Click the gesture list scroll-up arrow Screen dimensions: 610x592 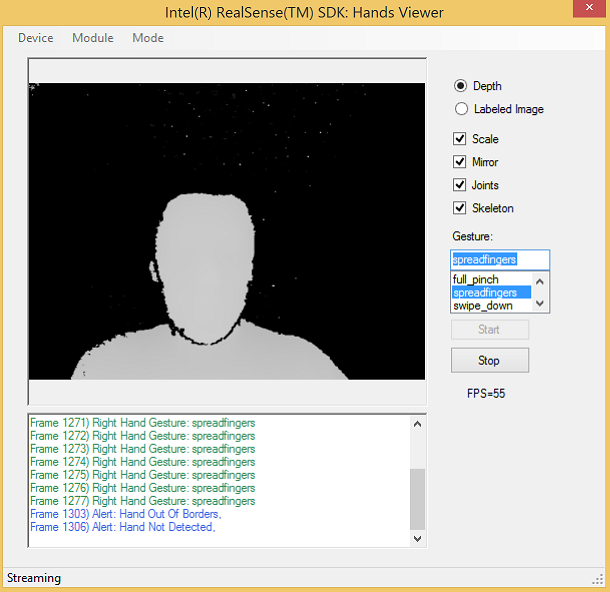[541, 280]
